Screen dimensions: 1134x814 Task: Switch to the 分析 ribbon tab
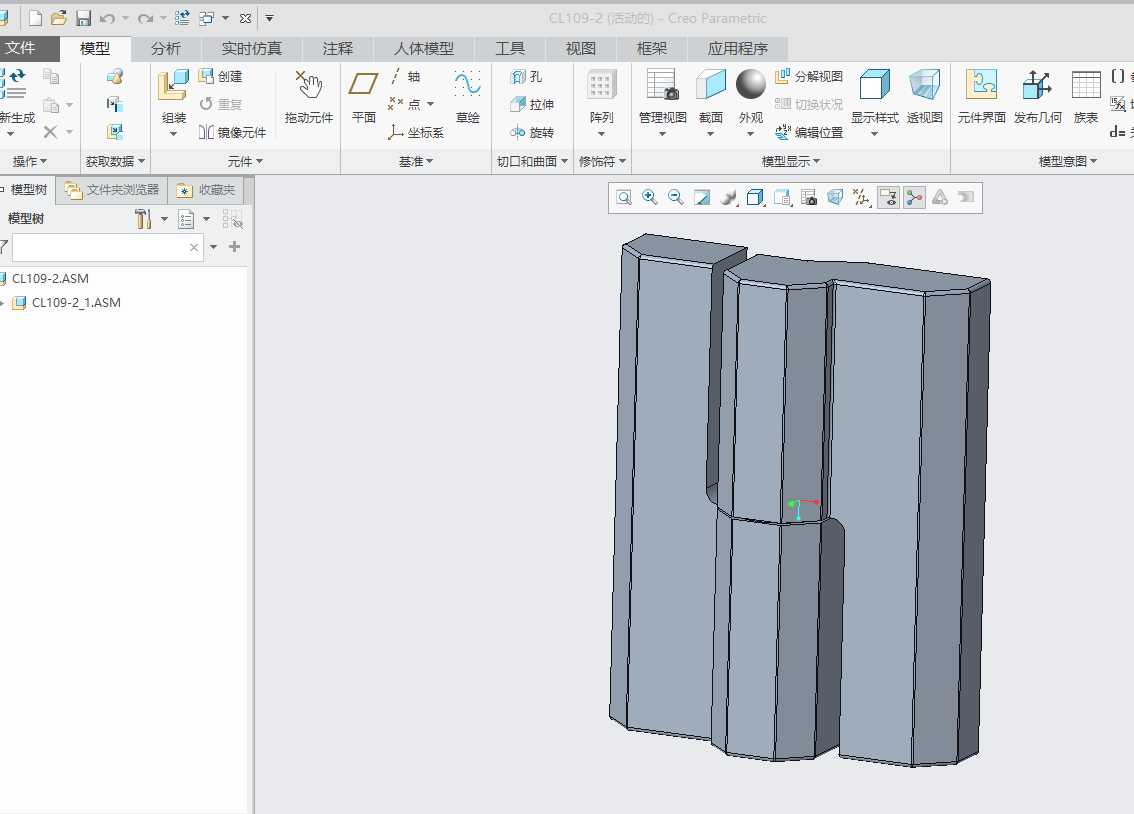(166, 48)
